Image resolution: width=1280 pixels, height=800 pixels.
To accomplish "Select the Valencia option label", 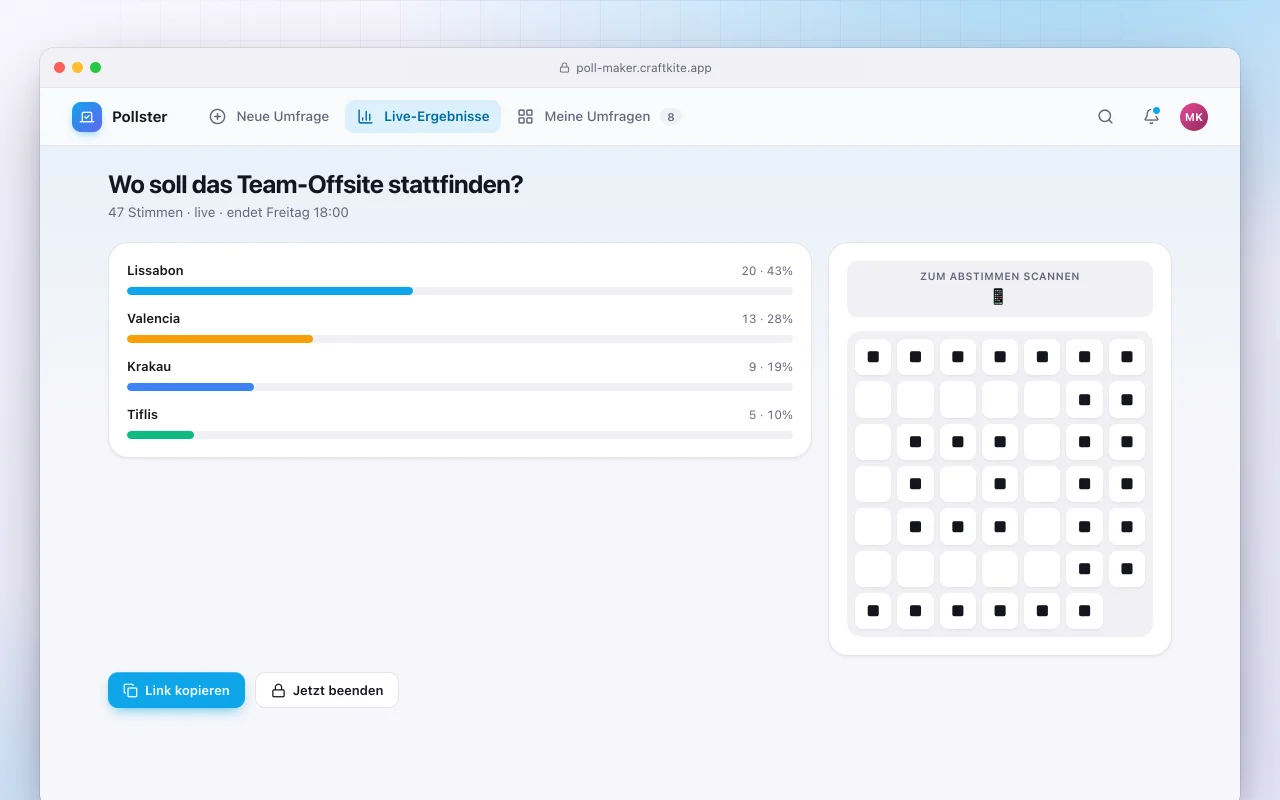I will pos(153,319).
